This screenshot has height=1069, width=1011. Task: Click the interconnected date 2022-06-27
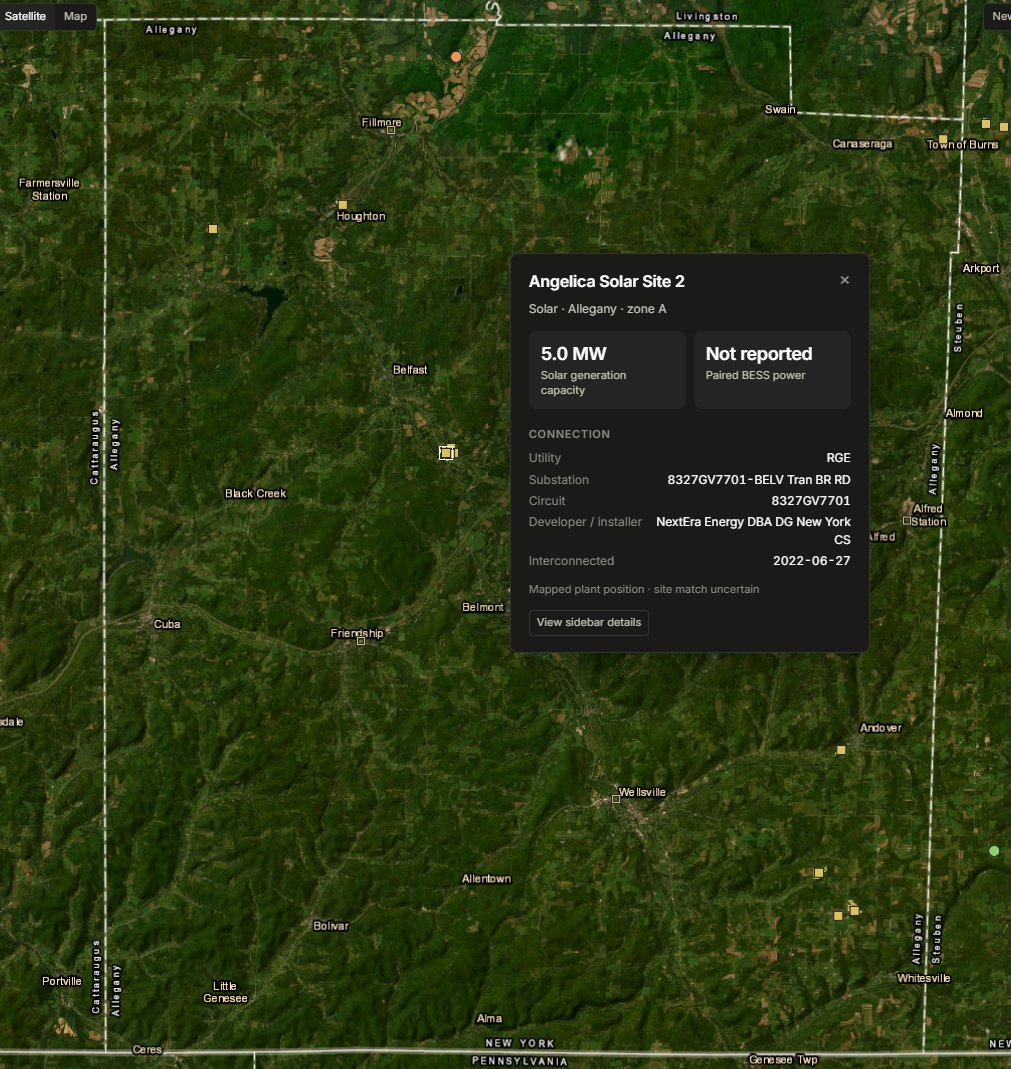click(811, 561)
